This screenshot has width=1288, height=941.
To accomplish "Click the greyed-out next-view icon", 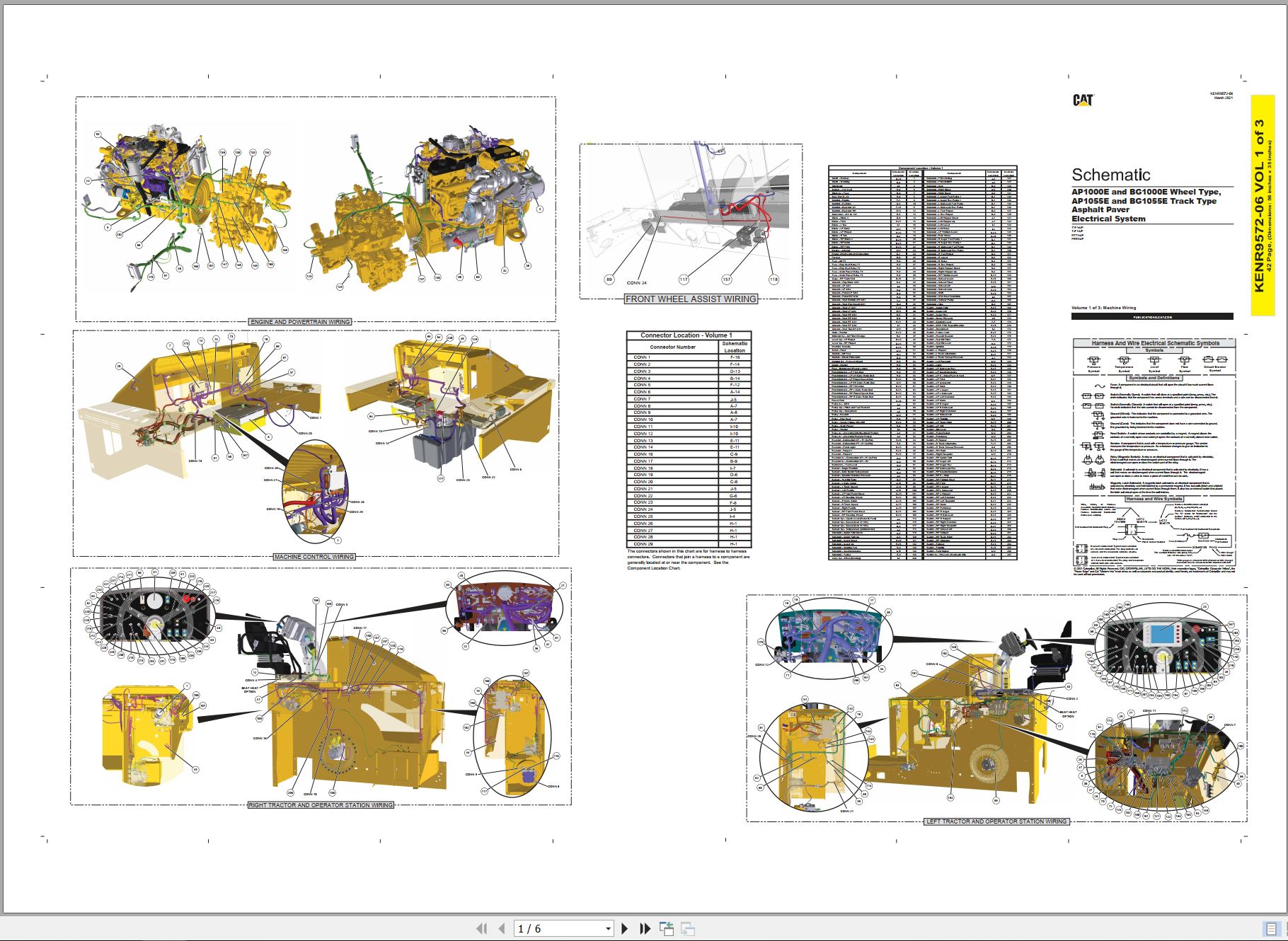I will pyautogui.click(x=687, y=928).
